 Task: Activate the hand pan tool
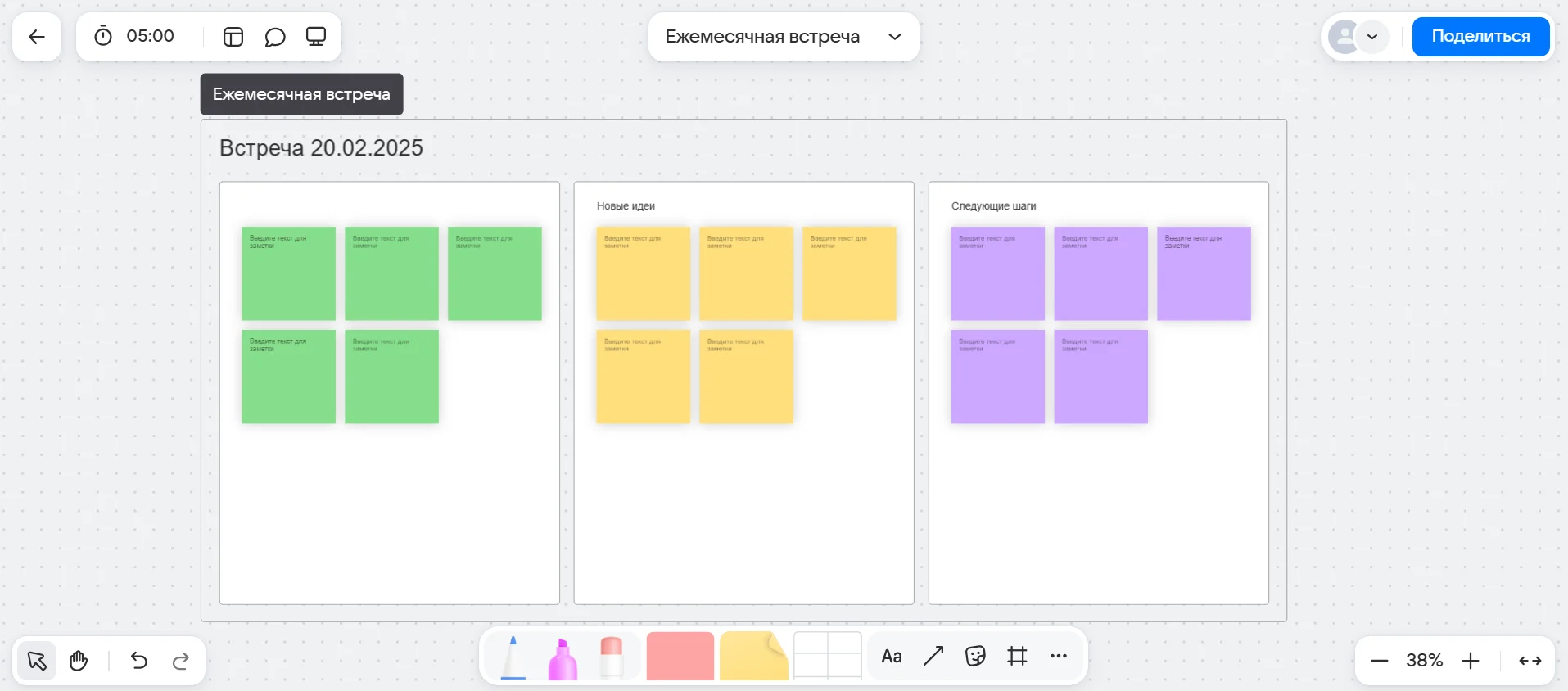79,661
